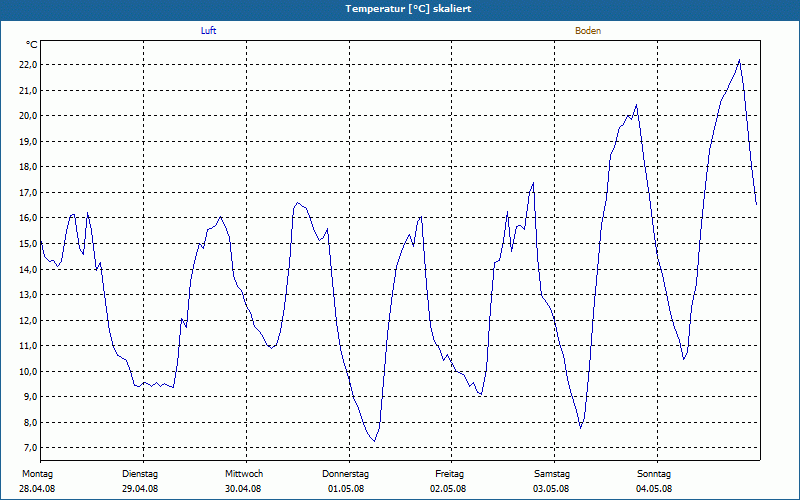Select the Boden legend label
The width and height of the screenshot is (800, 500).
[588, 31]
